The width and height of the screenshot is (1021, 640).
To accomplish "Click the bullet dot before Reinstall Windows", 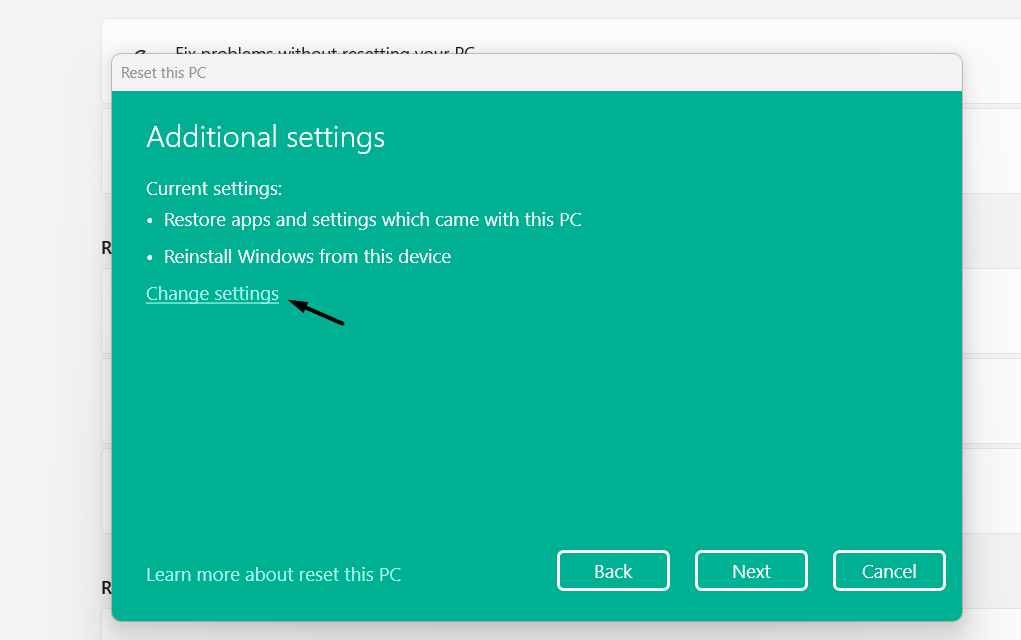I will tap(150, 258).
